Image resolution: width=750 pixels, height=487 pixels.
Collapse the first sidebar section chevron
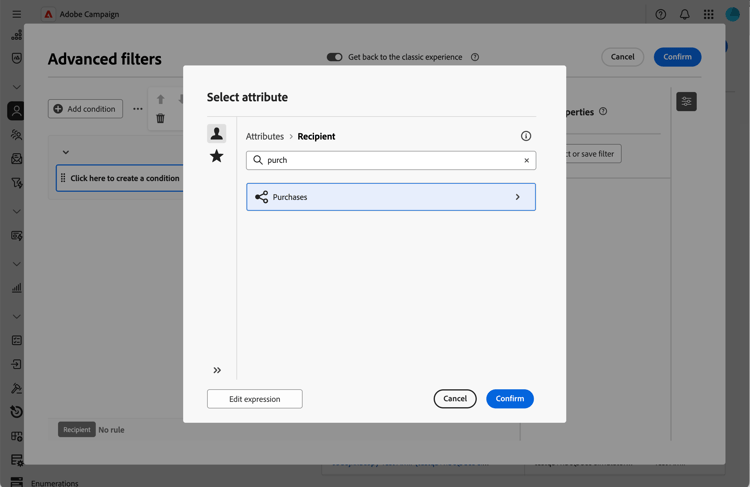coord(17,87)
